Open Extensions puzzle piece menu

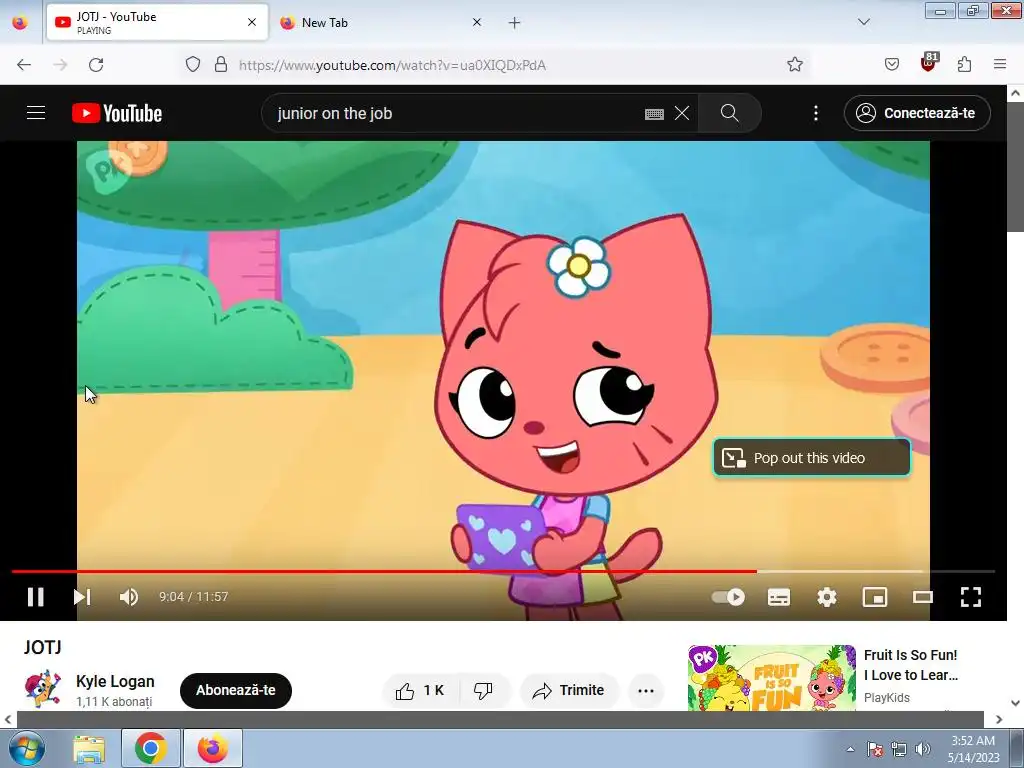pyautogui.click(x=964, y=64)
